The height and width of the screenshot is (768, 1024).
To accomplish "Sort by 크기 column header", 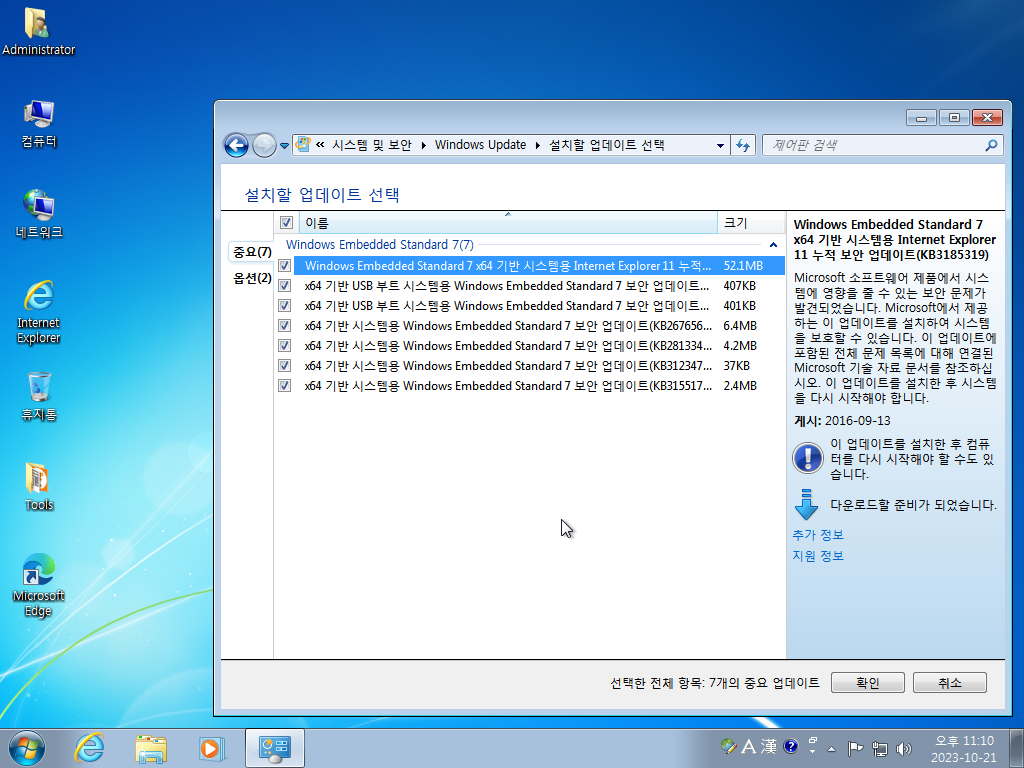I will 751,223.
